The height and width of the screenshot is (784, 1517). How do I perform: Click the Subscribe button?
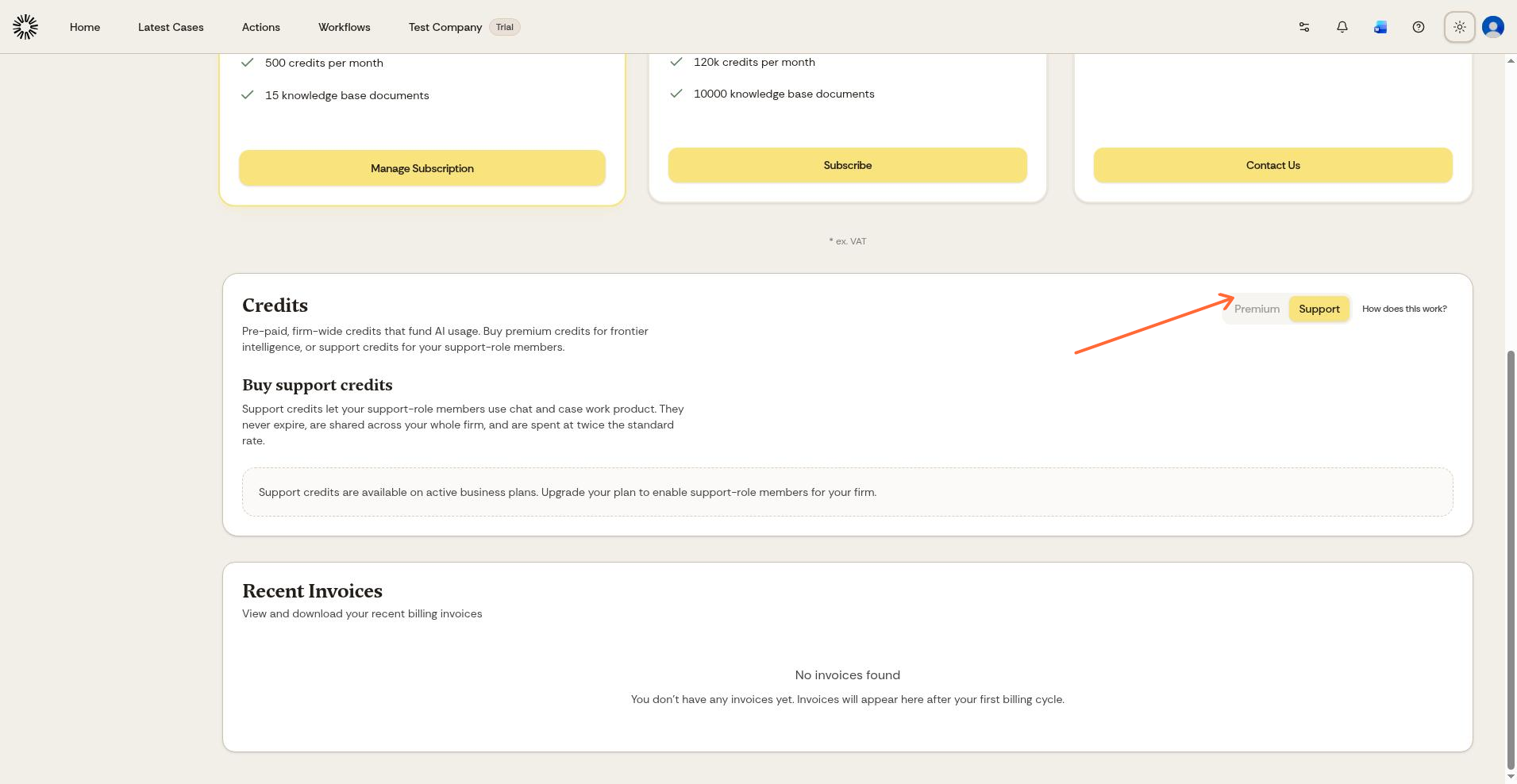tap(848, 165)
